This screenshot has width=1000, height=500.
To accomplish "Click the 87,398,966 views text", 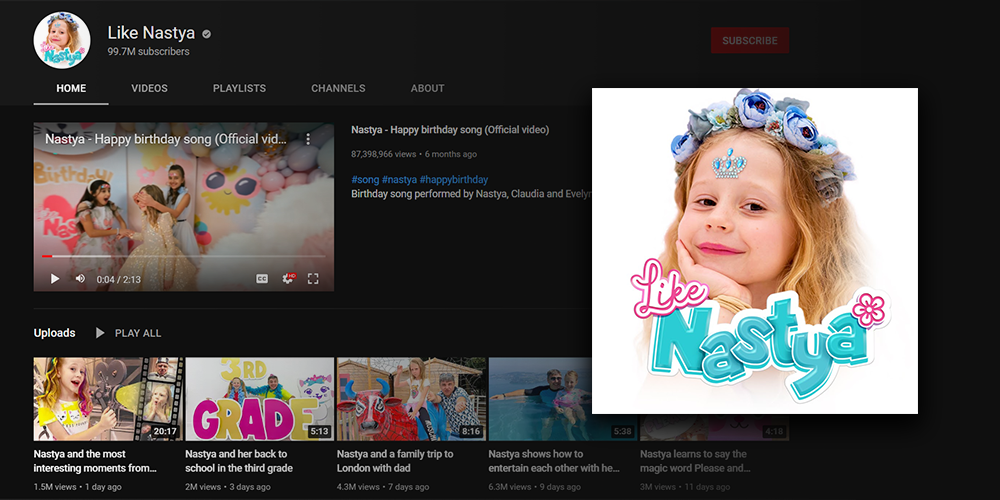I will point(383,154).
